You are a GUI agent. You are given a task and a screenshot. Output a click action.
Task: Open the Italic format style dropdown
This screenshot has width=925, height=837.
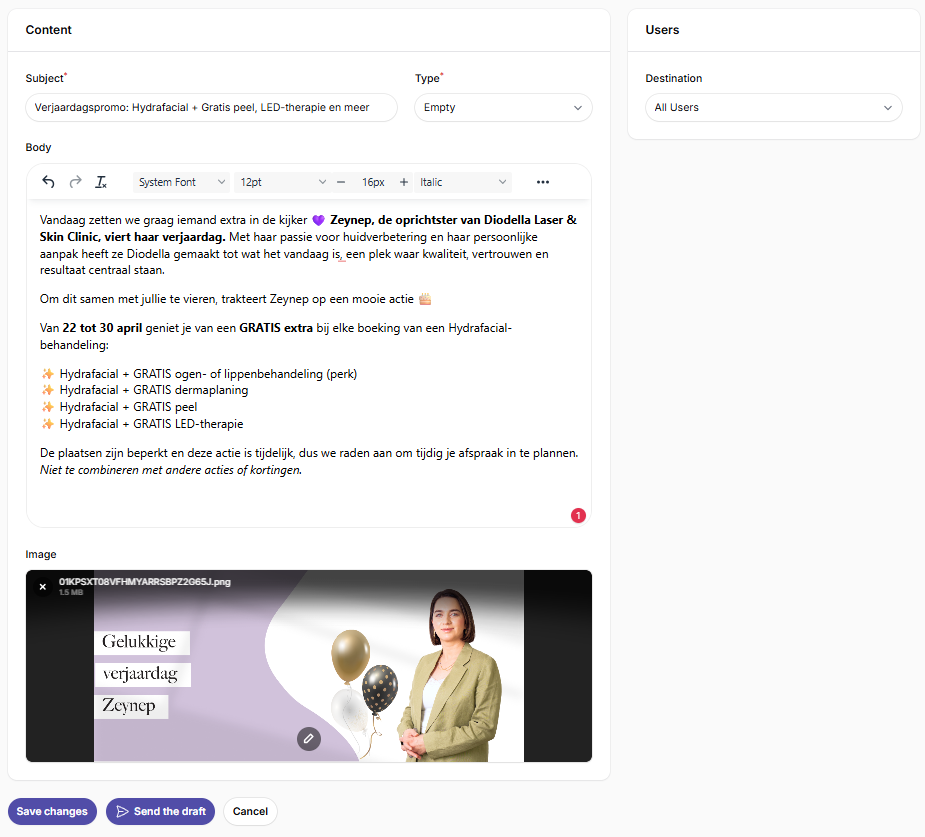tap(463, 182)
